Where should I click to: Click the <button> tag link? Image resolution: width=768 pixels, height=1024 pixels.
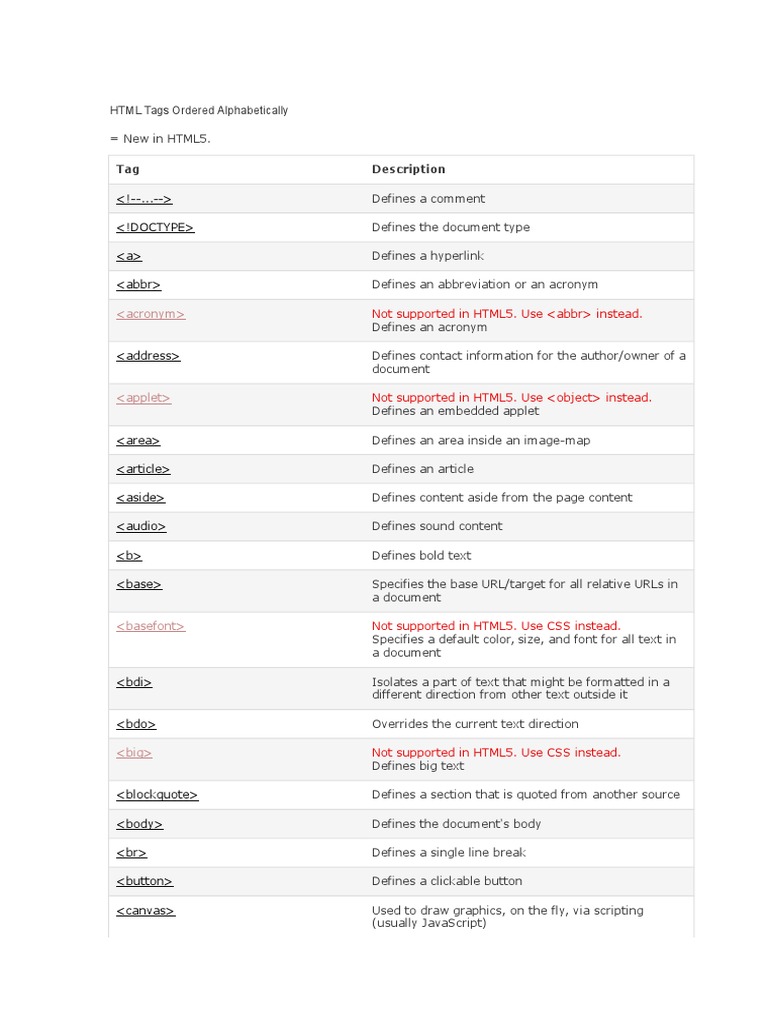(144, 881)
